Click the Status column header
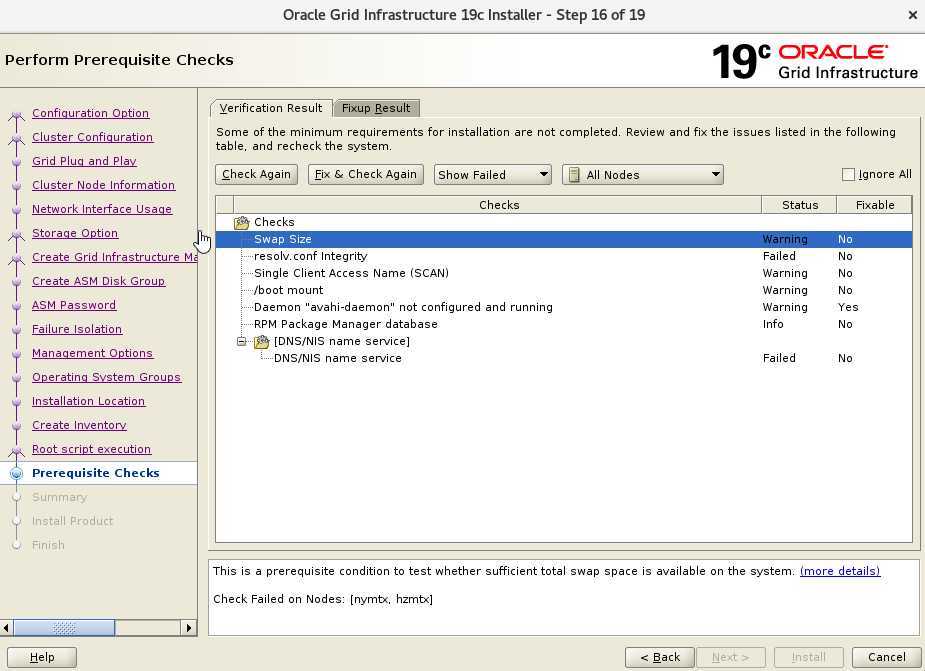This screenshot has height=671, width=925. coord(799,205)
